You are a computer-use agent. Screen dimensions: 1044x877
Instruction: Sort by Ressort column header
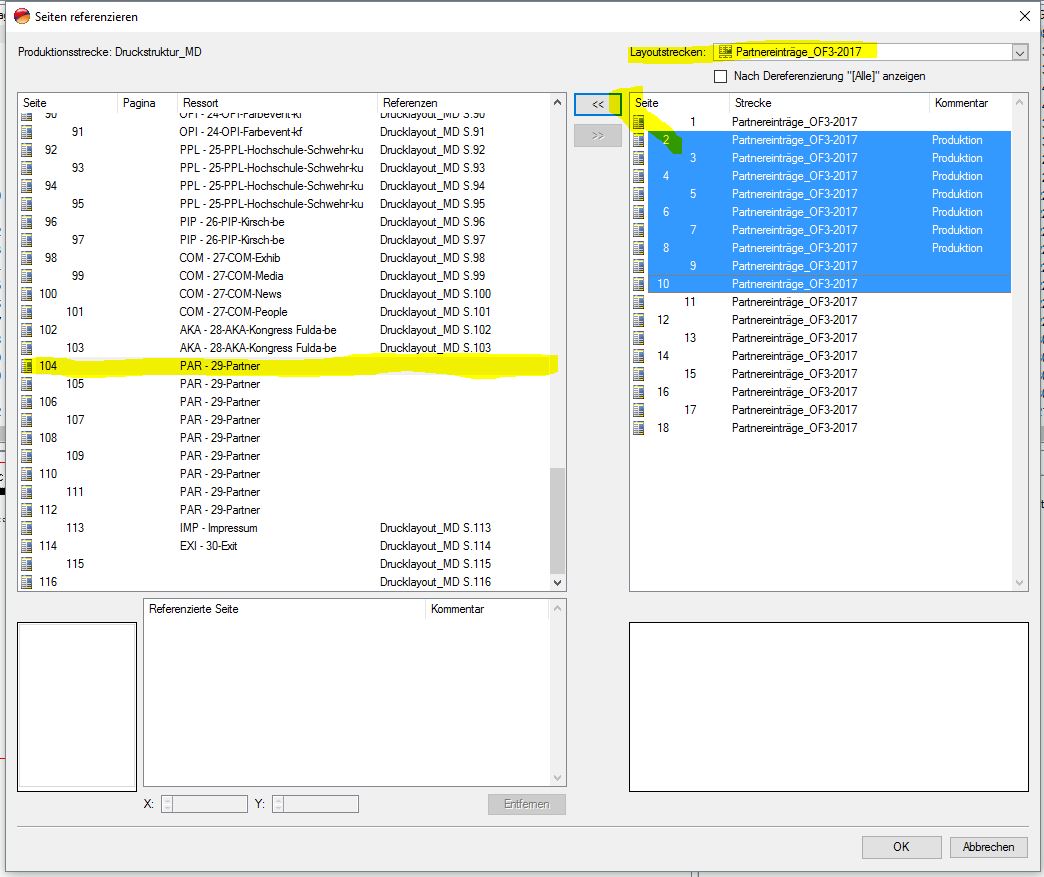point(277,103)
